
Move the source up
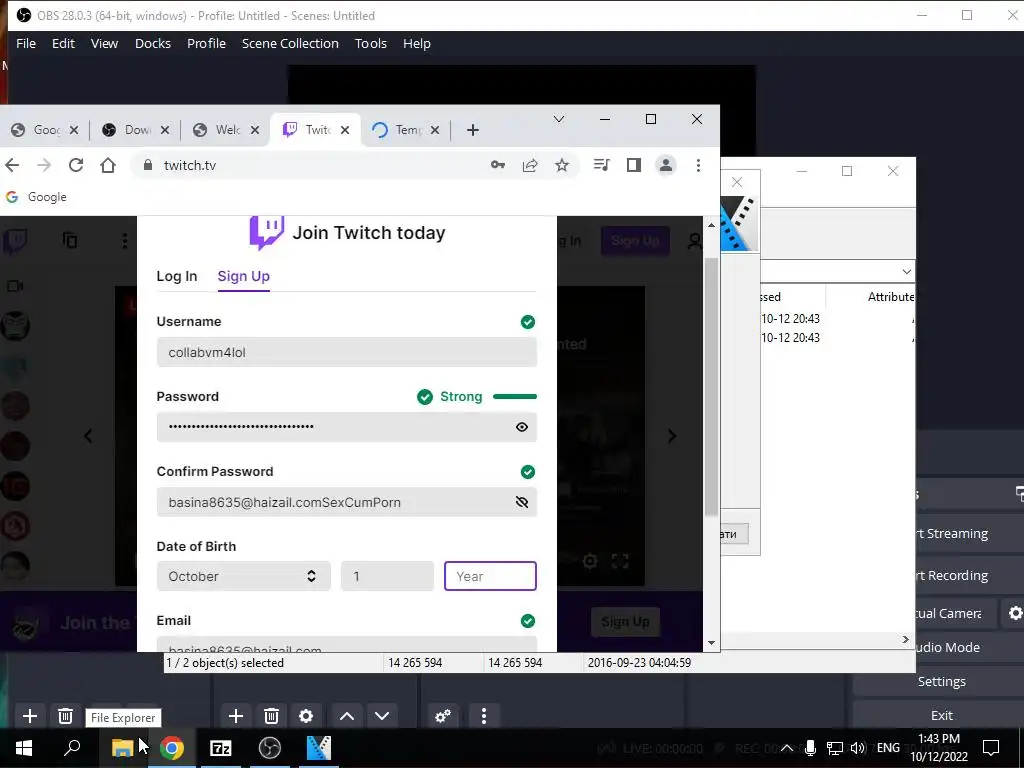347,716
